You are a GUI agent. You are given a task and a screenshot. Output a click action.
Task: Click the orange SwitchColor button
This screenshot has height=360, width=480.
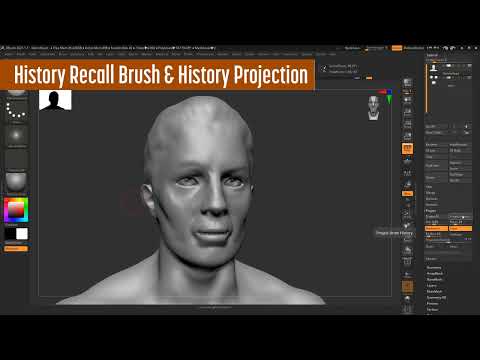pyautogui.click(x=16, y=248)
